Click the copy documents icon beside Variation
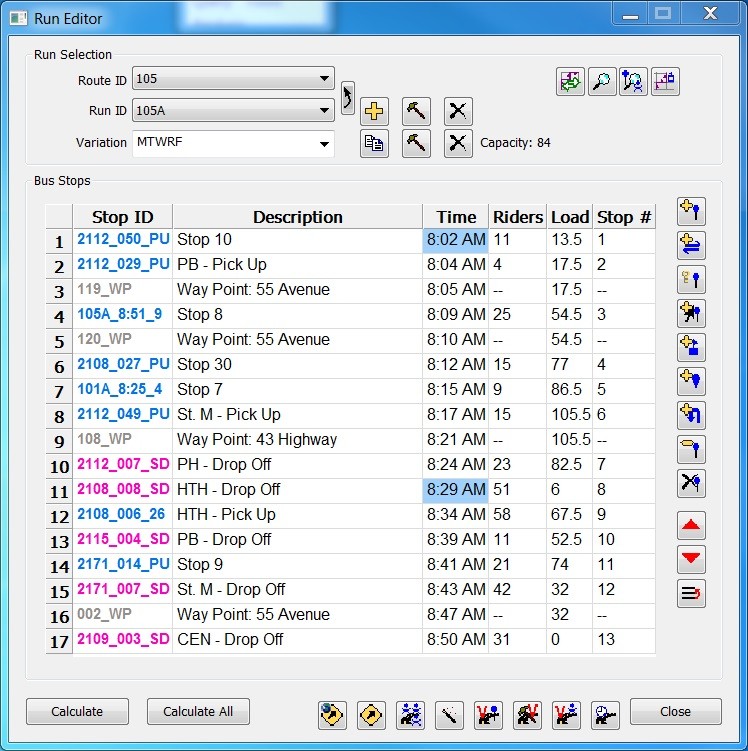This screenshot has width=748, height=751. [374, 143]
